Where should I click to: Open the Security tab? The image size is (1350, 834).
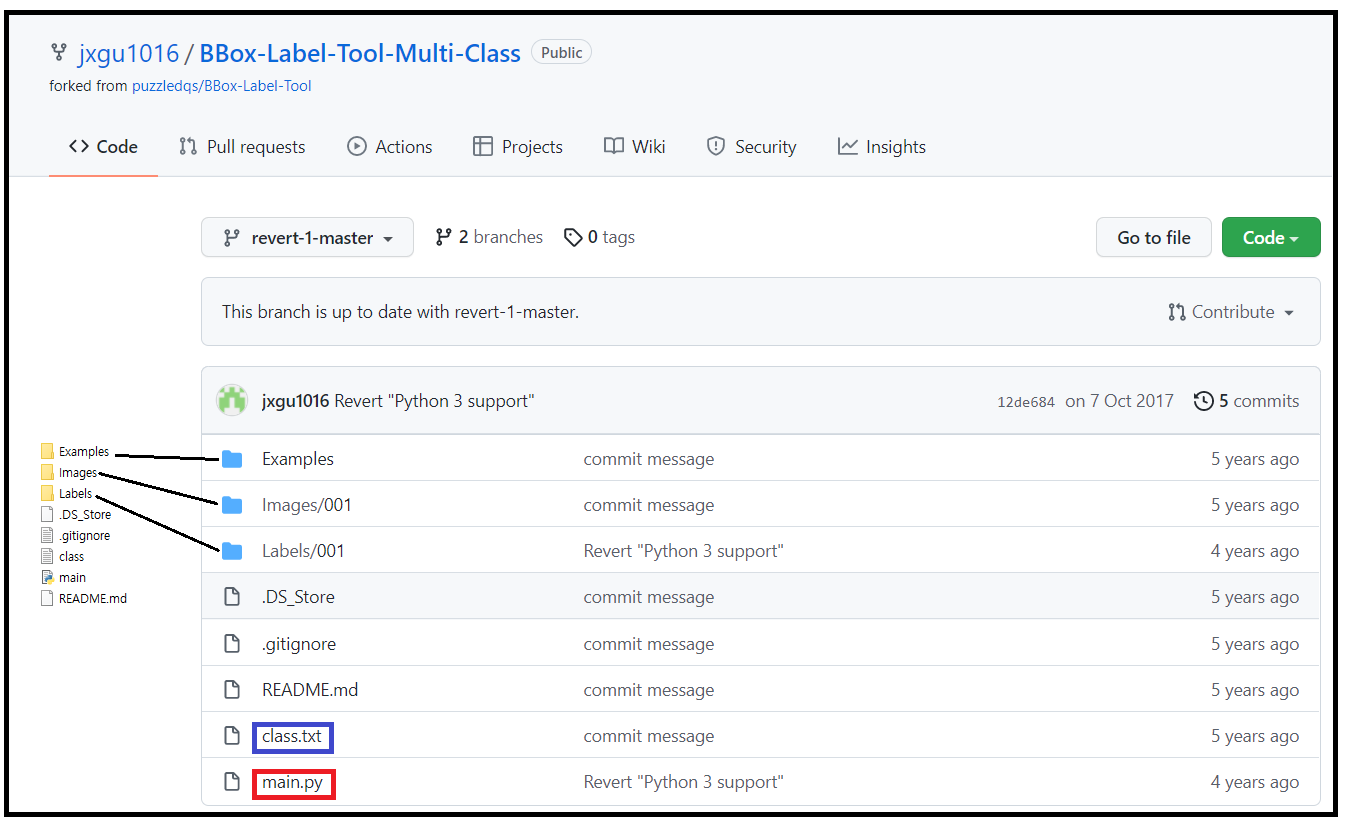coord(751,147)
